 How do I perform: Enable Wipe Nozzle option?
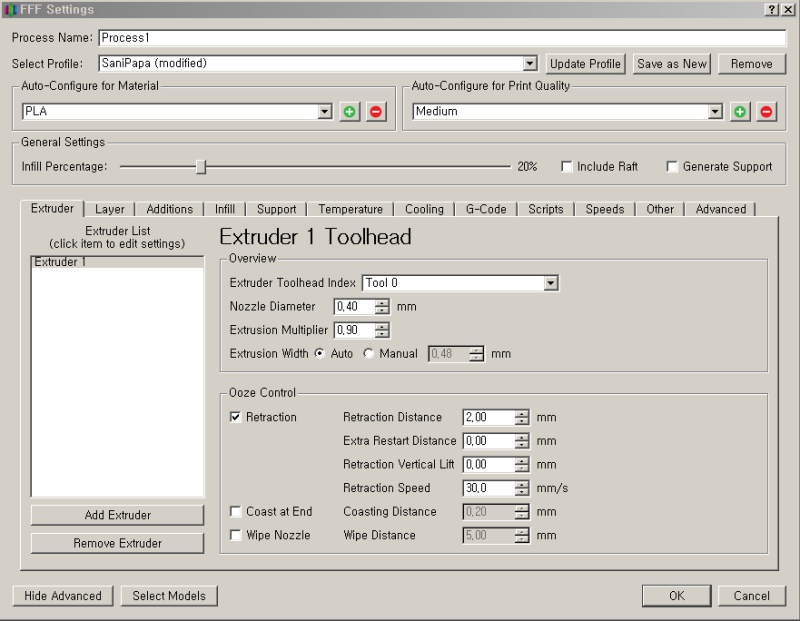tap(235, 535)
